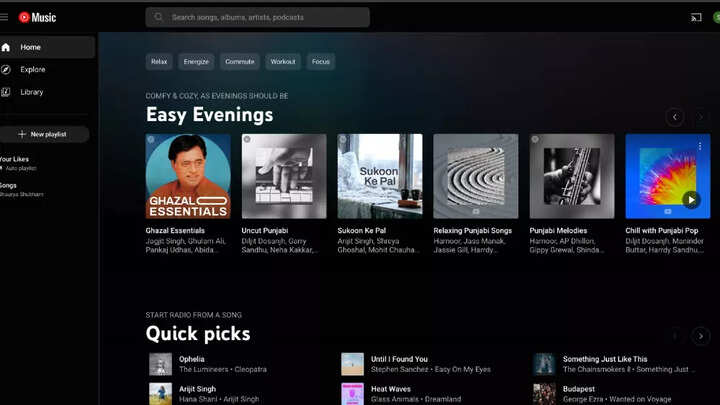Play Chill with Punjabi Pop playlist
This screenshot has height=405, width=720.
(x=690, y=199)
